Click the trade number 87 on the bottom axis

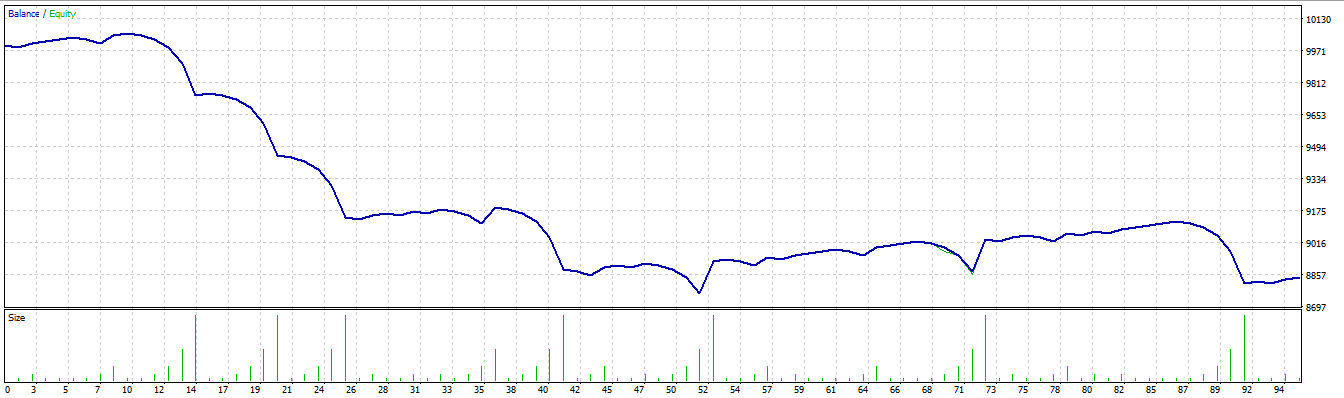[1184, 389]
